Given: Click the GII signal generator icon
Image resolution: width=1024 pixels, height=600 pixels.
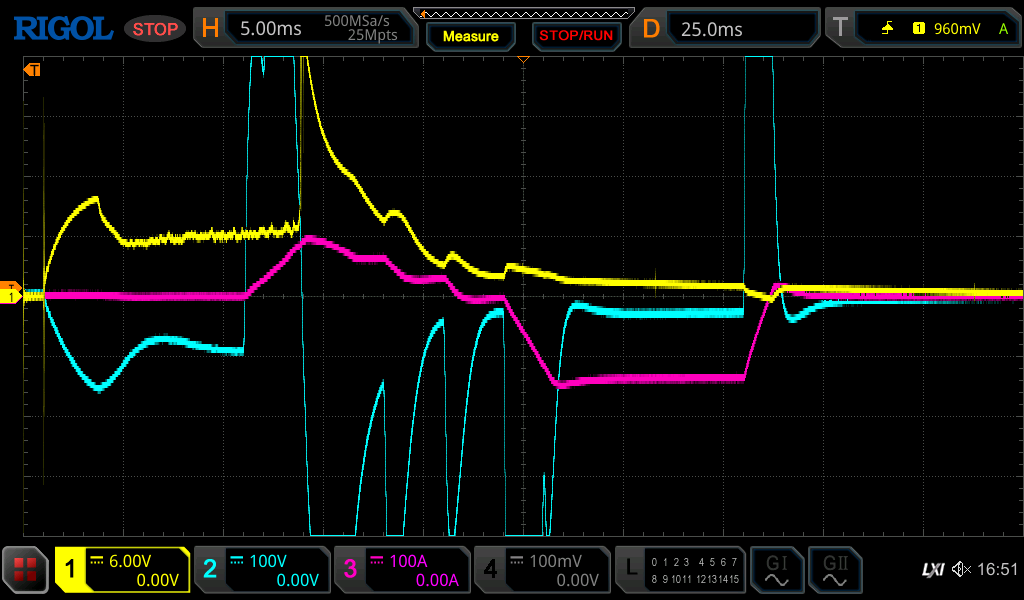Looking at the screenshot, I should (834, 570).
